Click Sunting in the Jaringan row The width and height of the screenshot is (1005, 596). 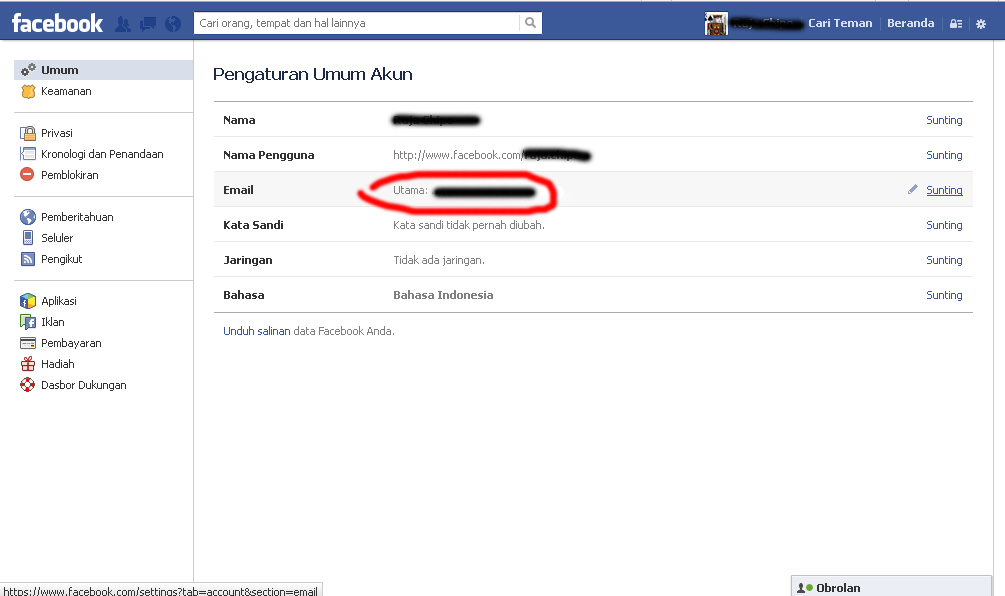[944, 260]
